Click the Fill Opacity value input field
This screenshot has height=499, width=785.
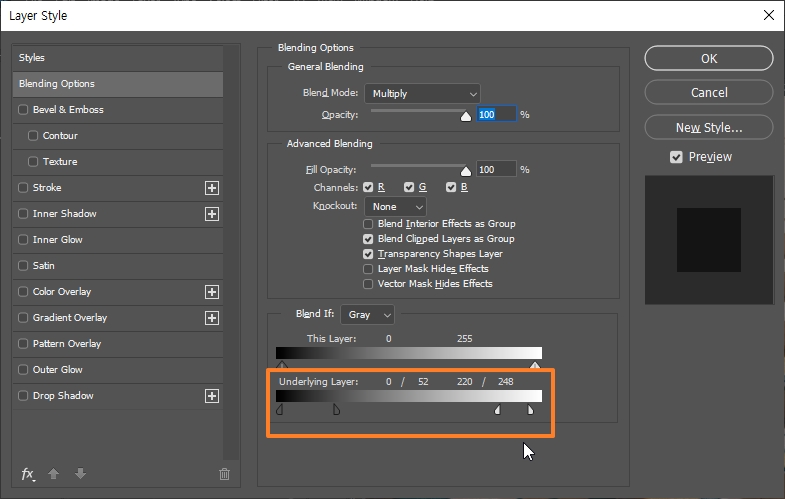[x=496, y=170]
